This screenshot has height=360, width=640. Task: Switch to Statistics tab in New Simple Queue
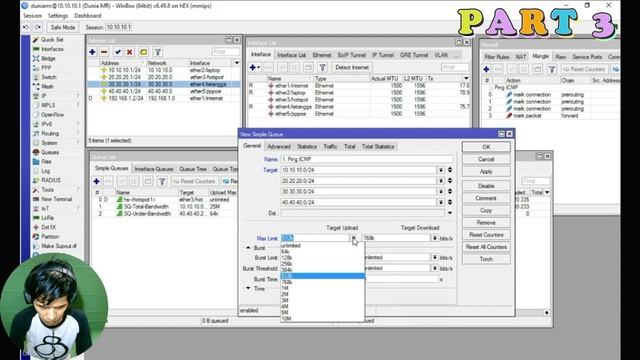tap(307, 147)
